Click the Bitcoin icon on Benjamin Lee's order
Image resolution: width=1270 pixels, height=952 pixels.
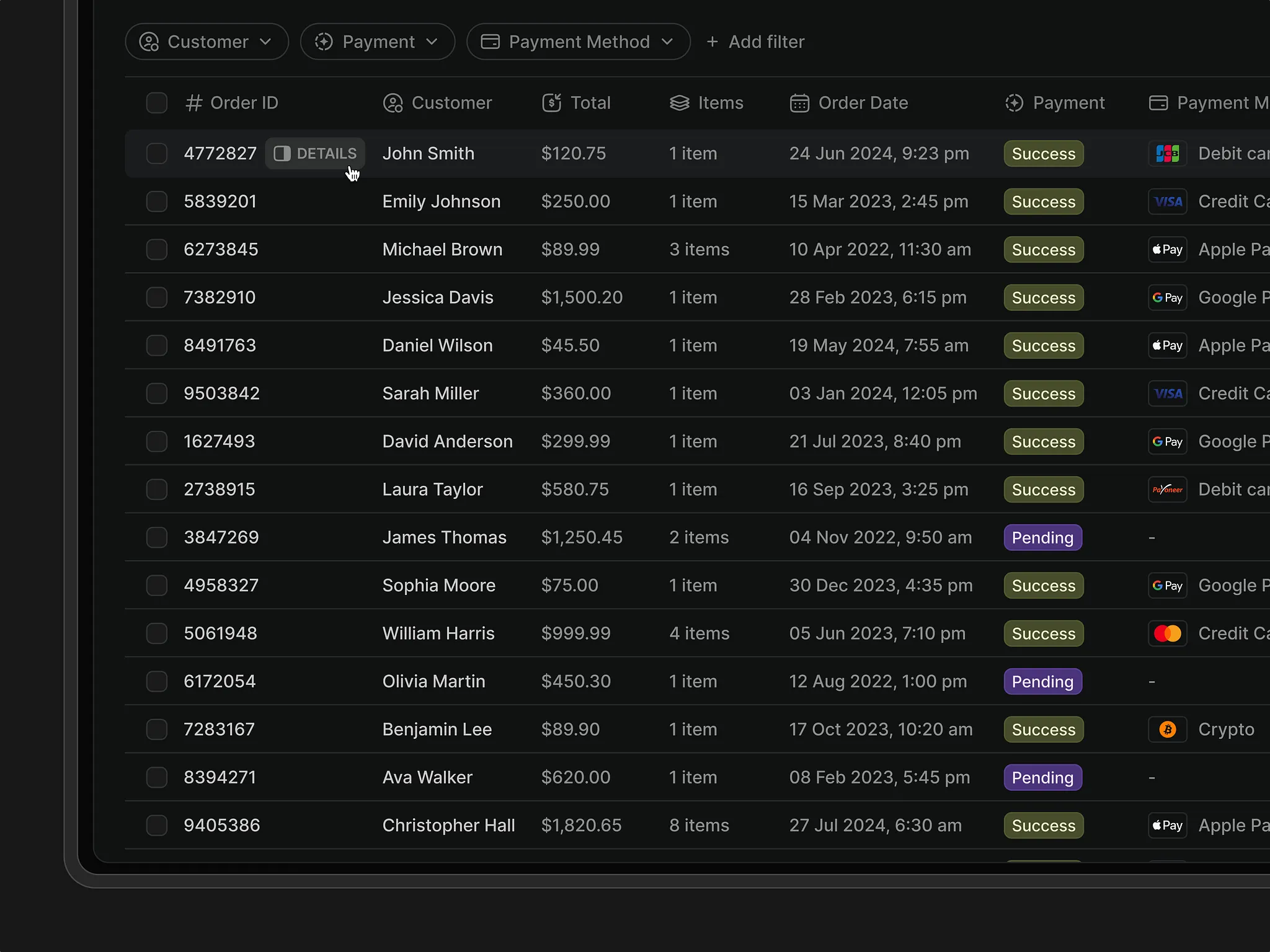click(x=1168, y=729)
